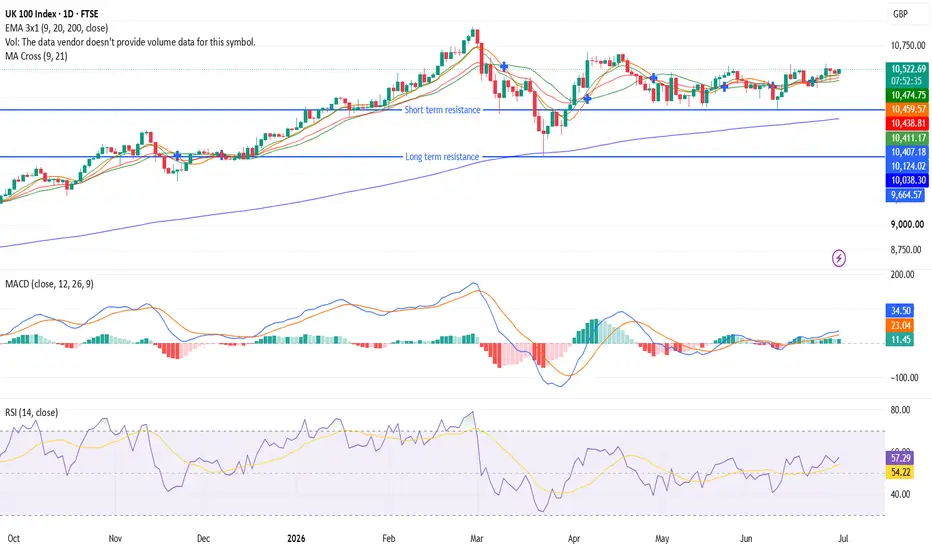Click the Jun label on time axis

tap(746, 539)
